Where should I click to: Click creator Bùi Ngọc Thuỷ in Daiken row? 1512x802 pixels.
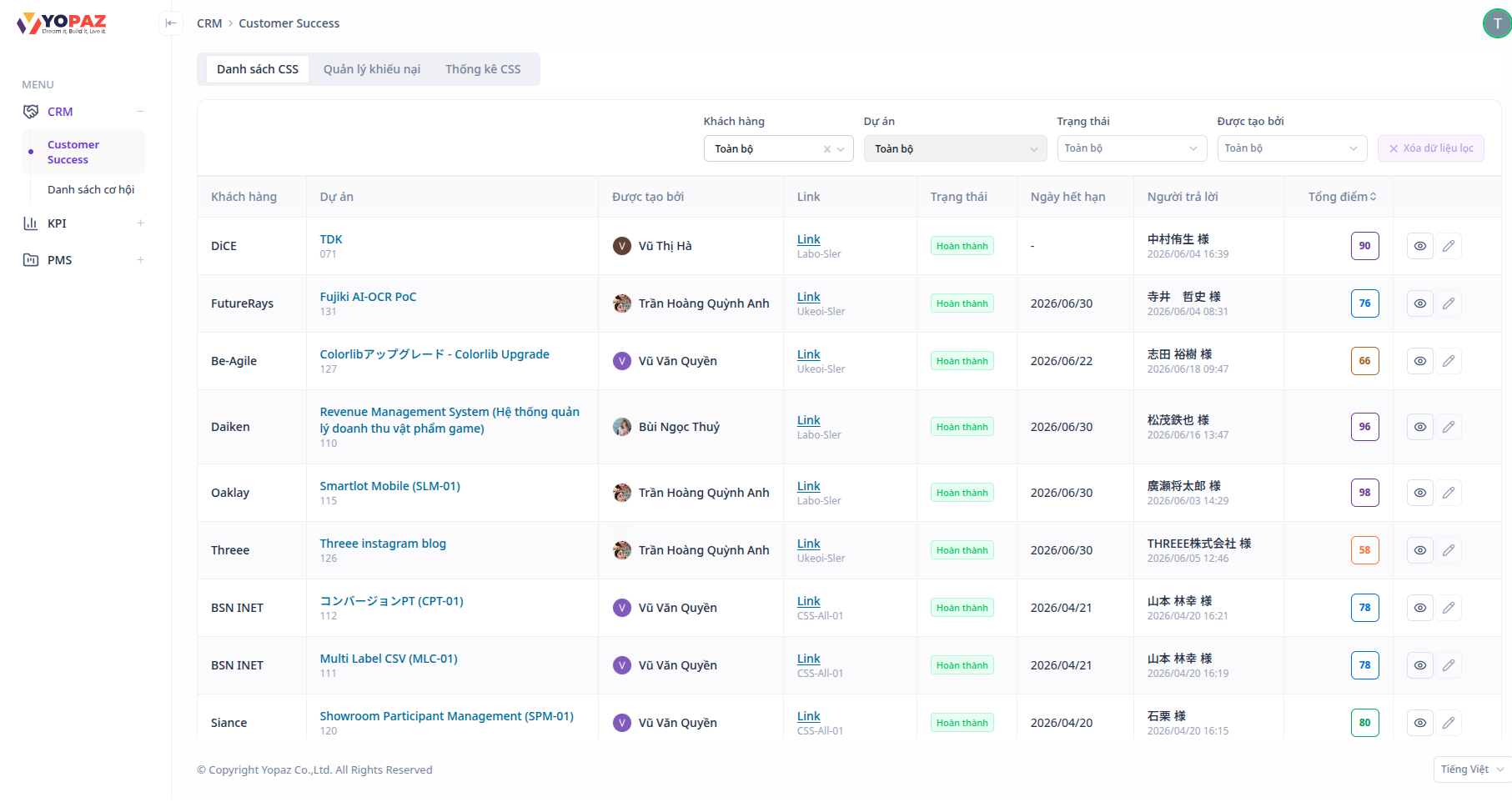[x=666, y=427]
